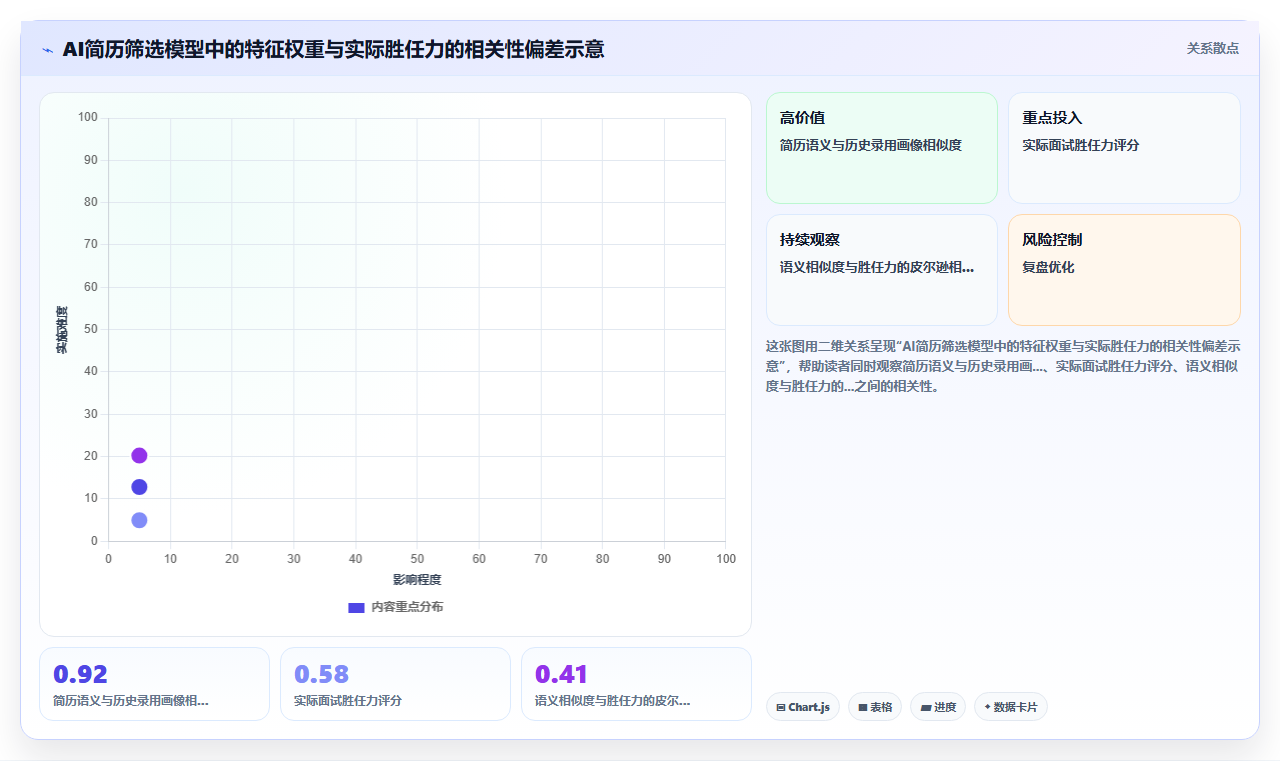Screen dimensions: 1280x761
Task: Click the y-axis tick label 100
Action: tap(88, 118)
